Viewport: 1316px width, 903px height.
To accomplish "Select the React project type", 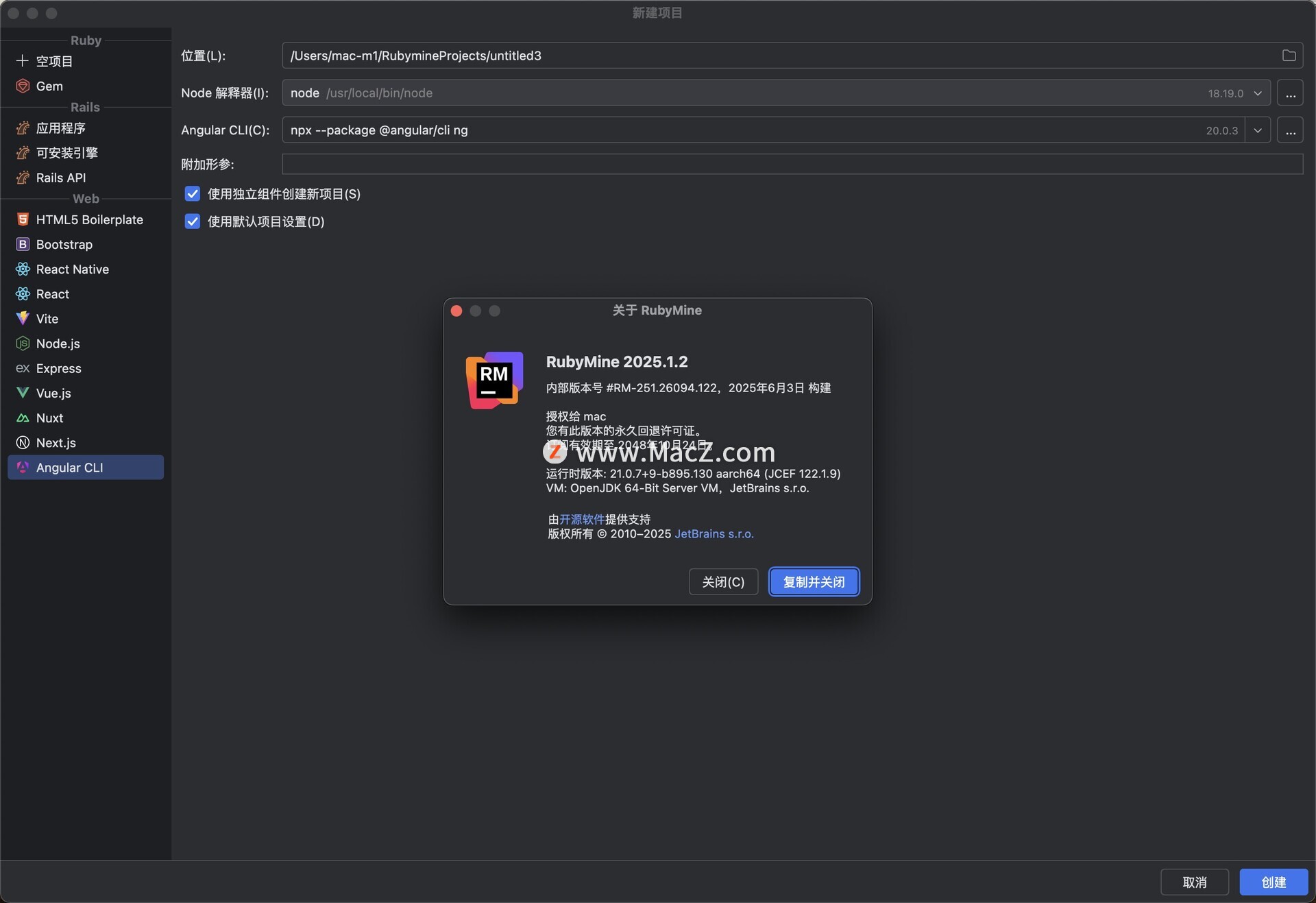I will pos(86,293).
